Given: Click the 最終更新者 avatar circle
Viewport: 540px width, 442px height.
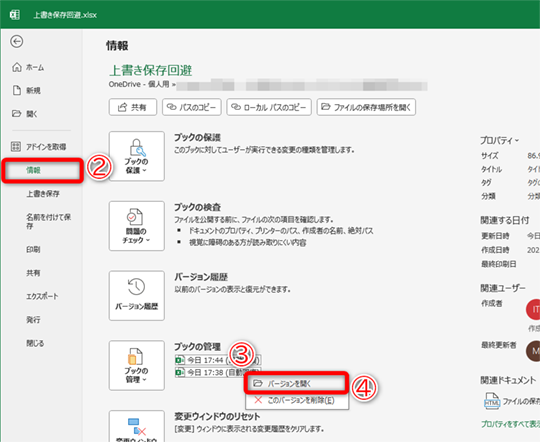Looking at the screenshot, I should (x=533, y=351).
